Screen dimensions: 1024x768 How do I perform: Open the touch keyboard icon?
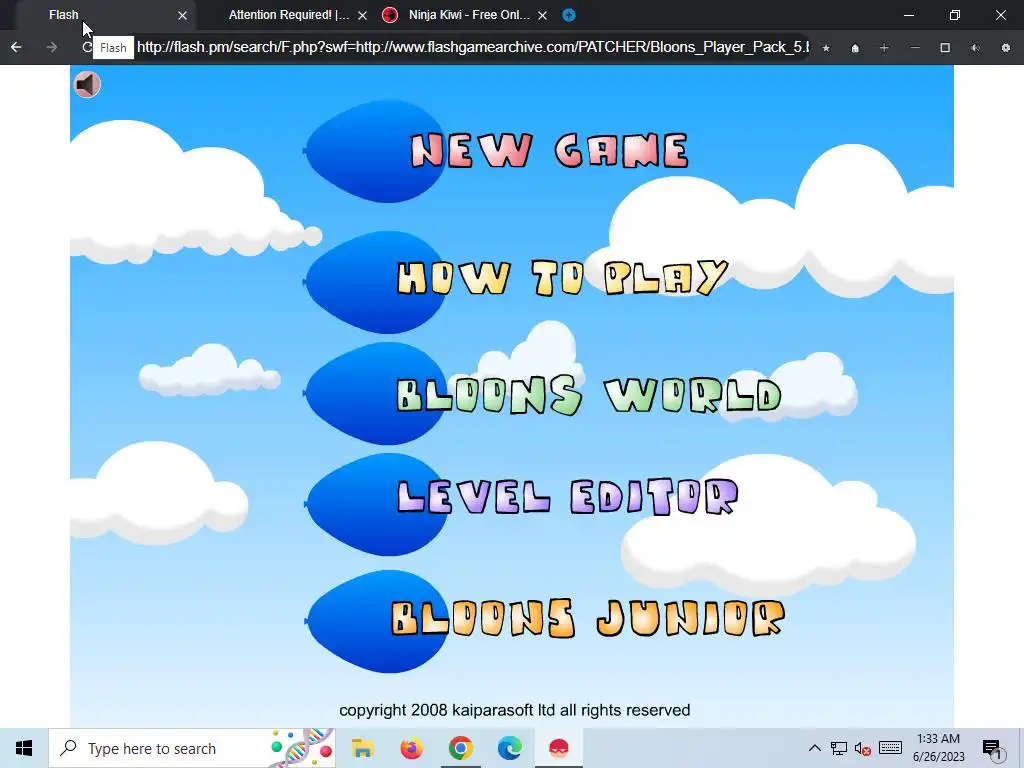891,748
